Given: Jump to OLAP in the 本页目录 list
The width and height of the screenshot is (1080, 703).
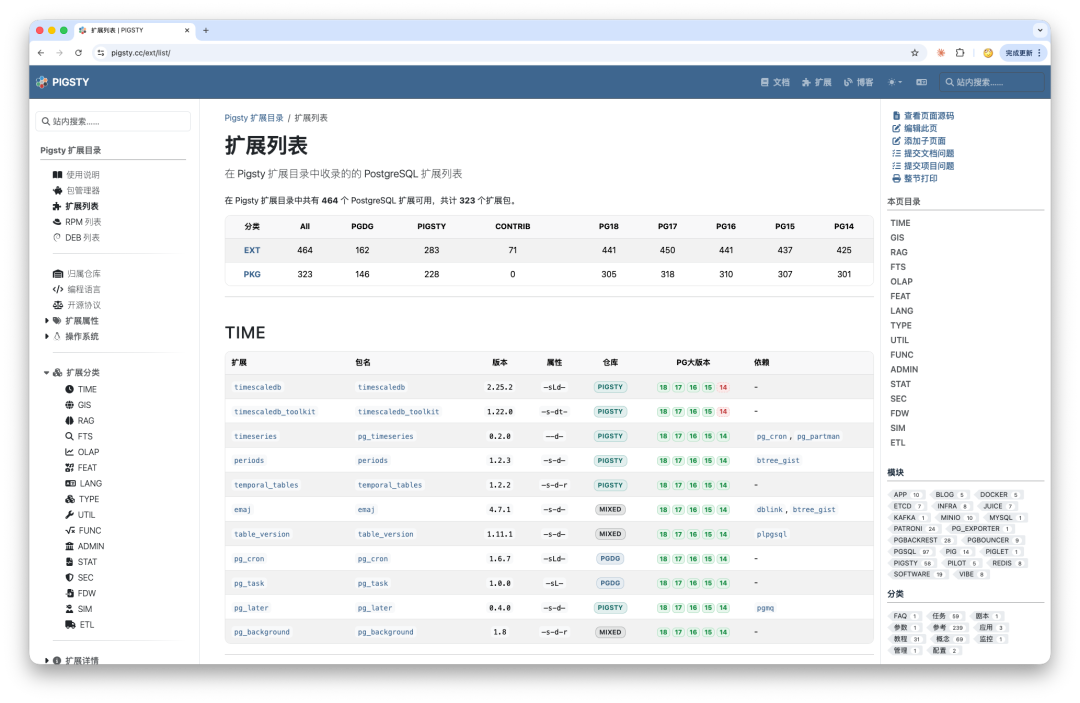Looking at the screenshot, I should (x=901, y=282).
